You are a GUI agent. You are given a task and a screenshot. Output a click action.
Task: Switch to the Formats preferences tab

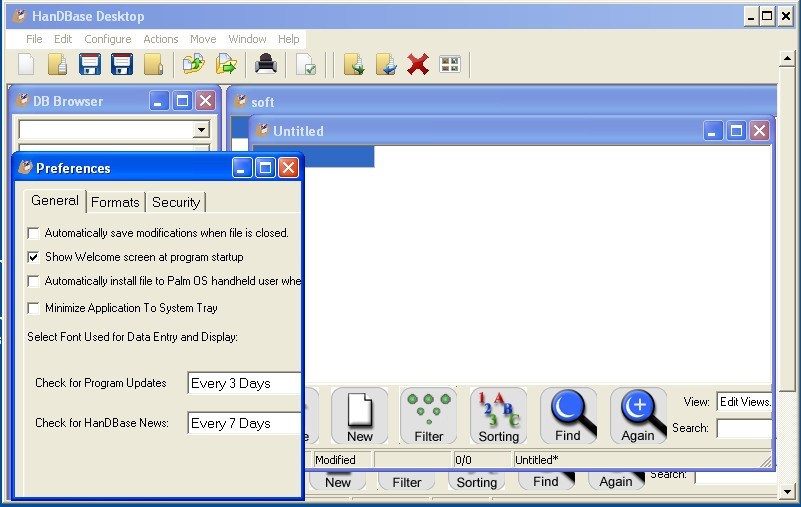[x=115, y=202]
